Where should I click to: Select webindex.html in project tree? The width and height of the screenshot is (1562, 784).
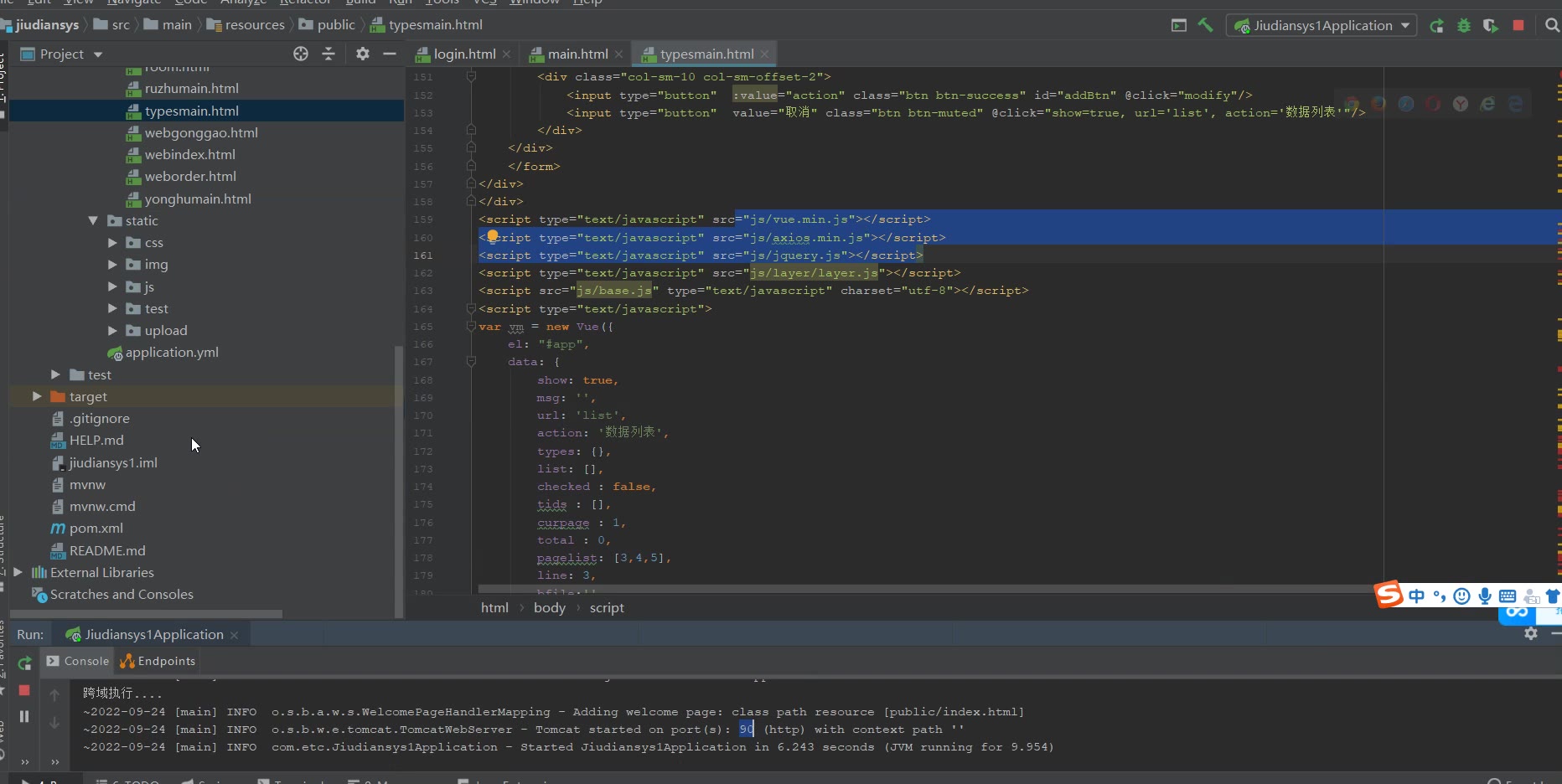[189, 154]
